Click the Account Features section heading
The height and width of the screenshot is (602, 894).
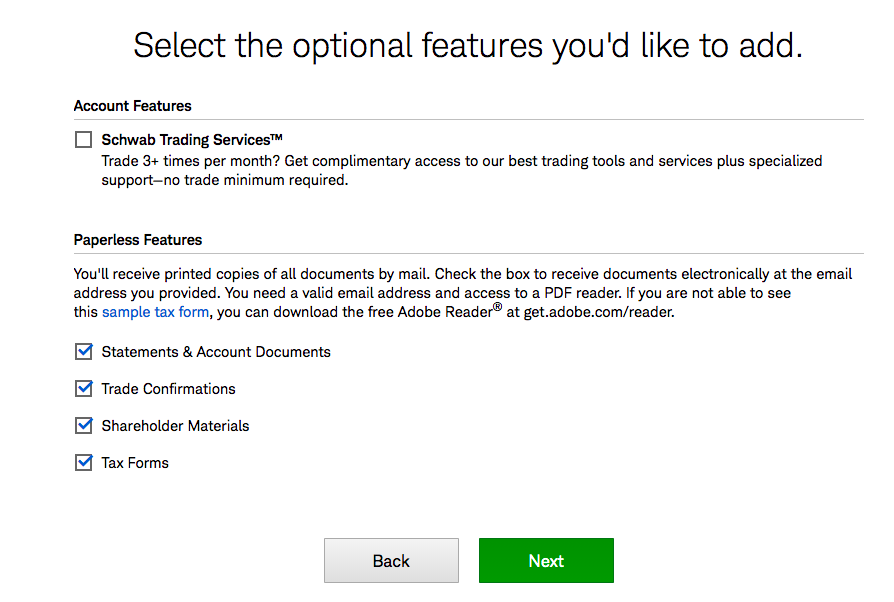[x=132, y=106]
